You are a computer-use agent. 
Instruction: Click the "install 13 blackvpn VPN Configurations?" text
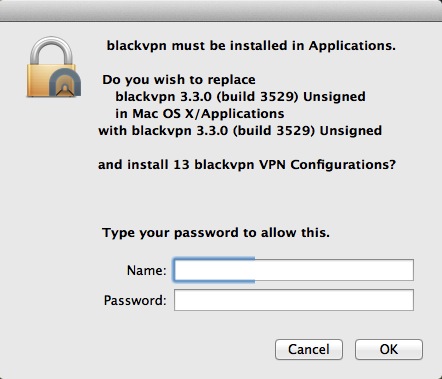pyautogui.click(x=262, y=165)
